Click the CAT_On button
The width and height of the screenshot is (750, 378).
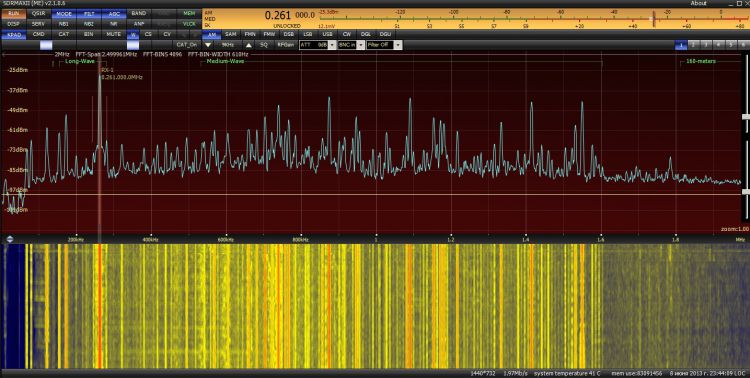coord(187,45)
